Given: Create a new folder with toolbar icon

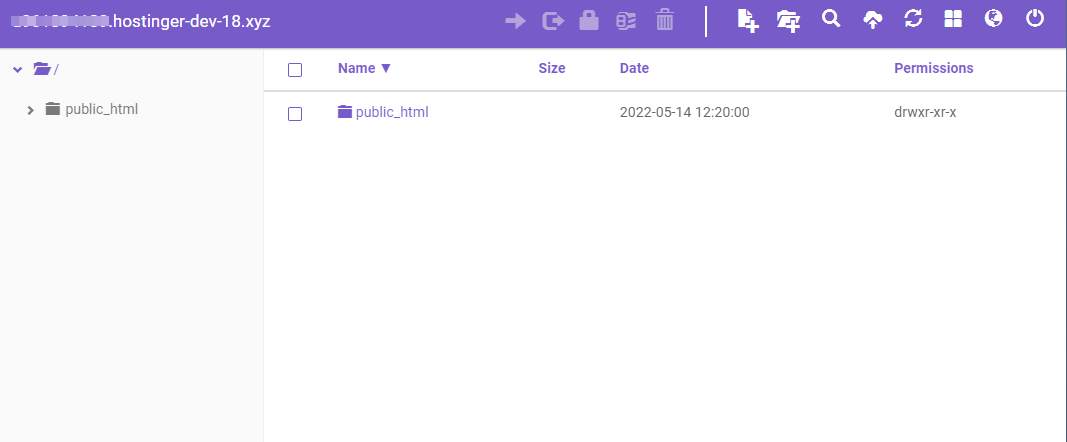Looking at the screenshot, I should tap(788, 21).
